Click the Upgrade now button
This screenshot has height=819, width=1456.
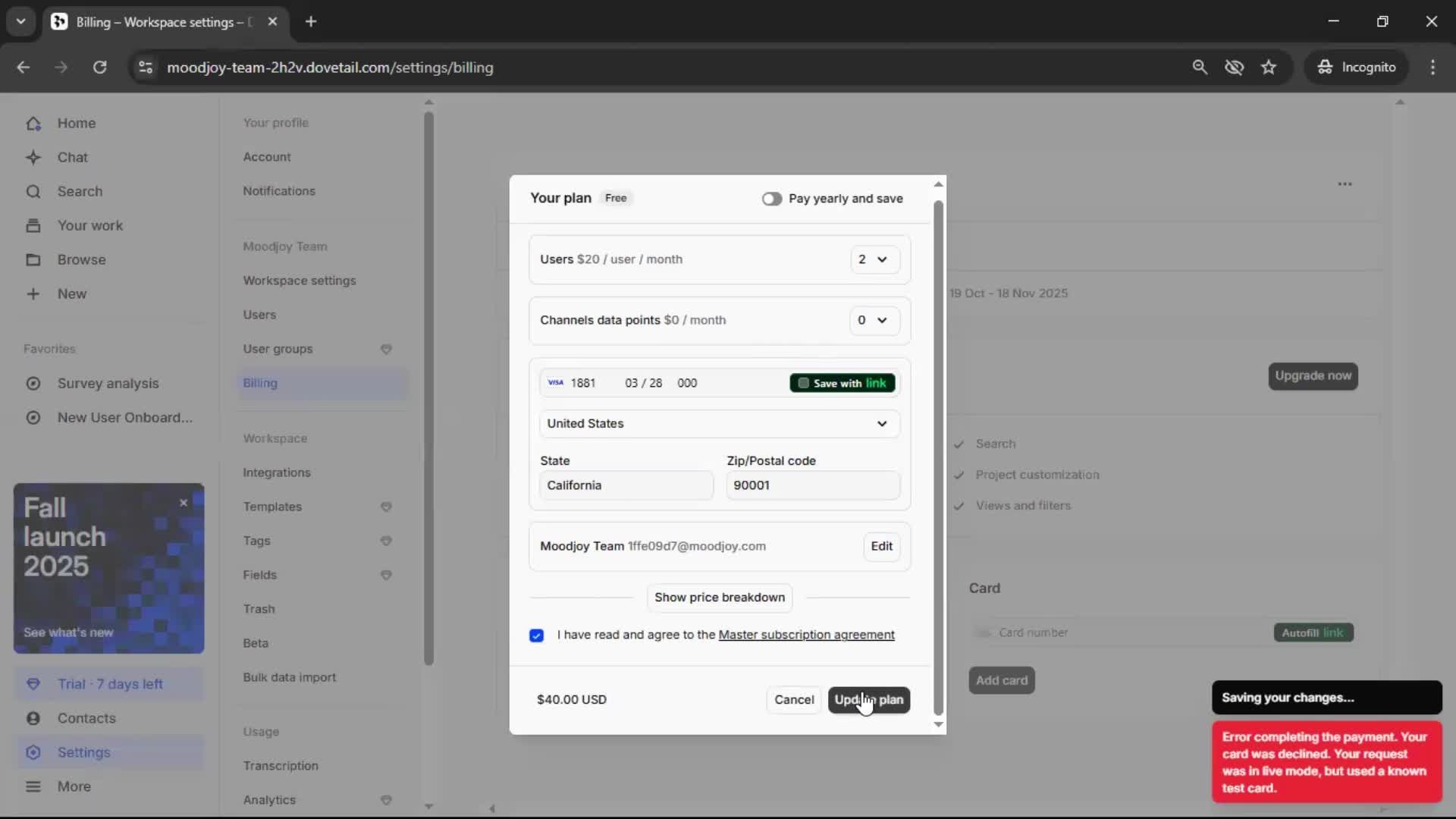tap(1313, 376)
